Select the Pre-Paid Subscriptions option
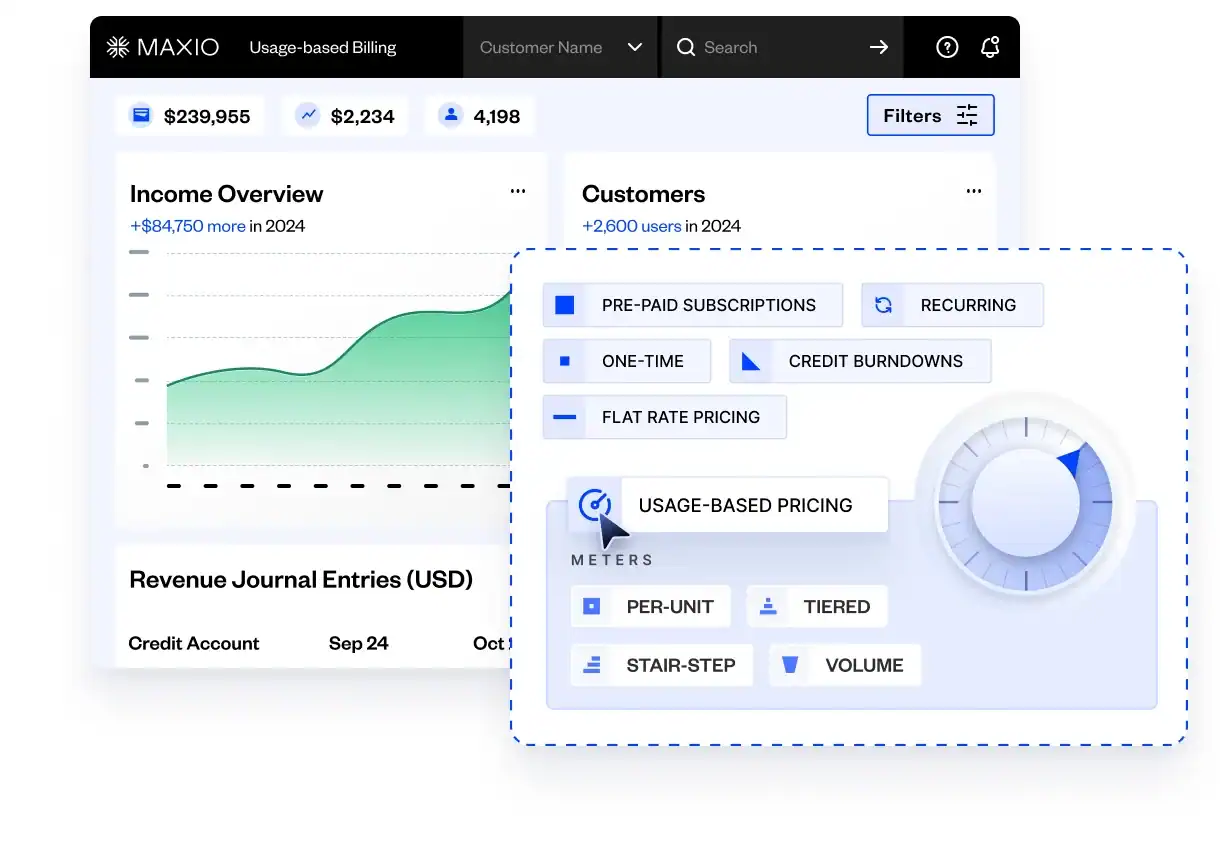The image size is (1220, 856). click(692, 305)
